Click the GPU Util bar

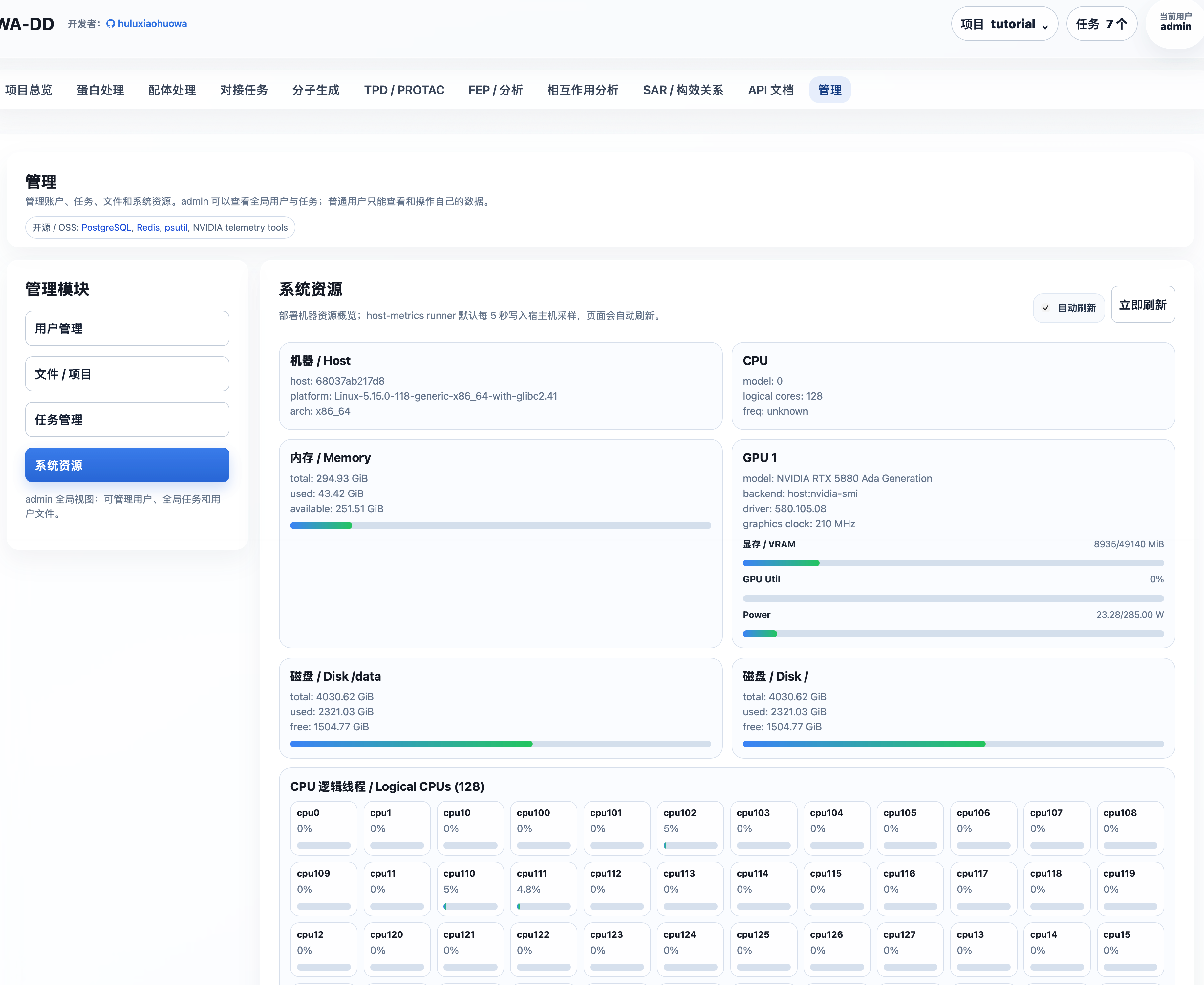pyautogui.click(x=953, y=598)
